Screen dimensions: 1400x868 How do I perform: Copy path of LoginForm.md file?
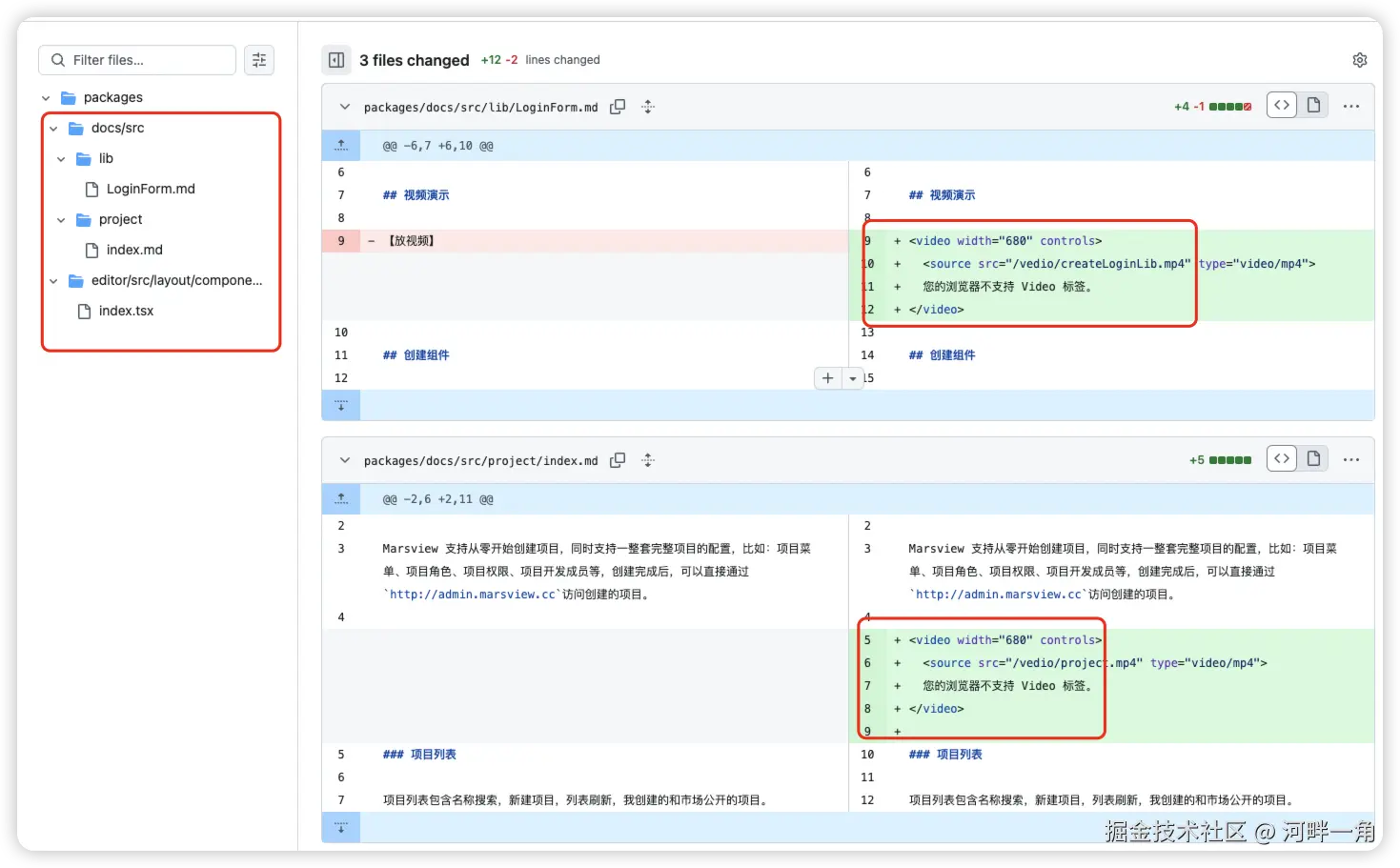pyautogui.click(x=618, y=107)
